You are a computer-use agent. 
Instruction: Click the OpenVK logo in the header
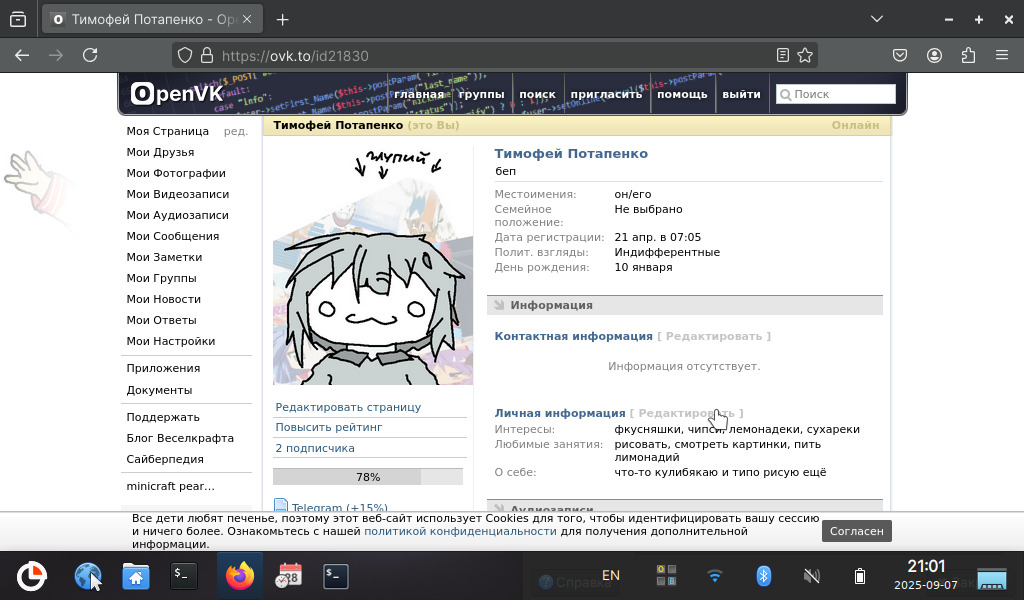[x=177, y=94]
